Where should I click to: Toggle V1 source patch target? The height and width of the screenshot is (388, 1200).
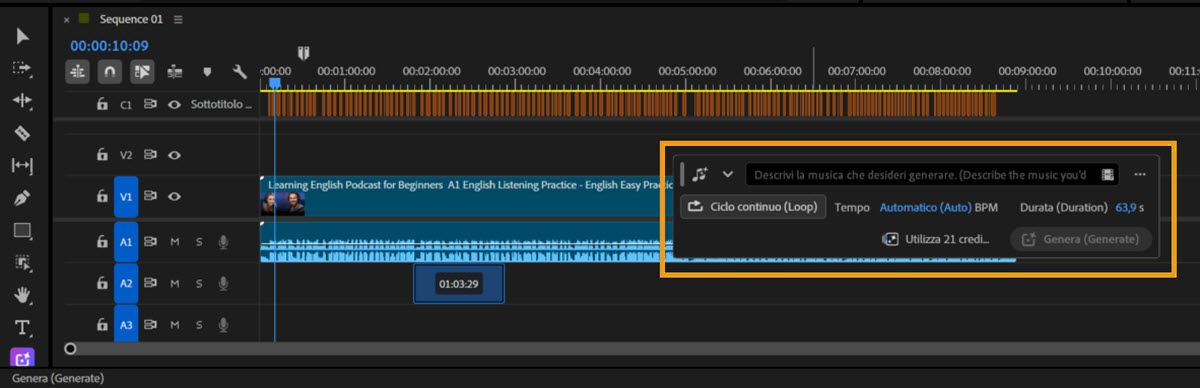(126, 197)
